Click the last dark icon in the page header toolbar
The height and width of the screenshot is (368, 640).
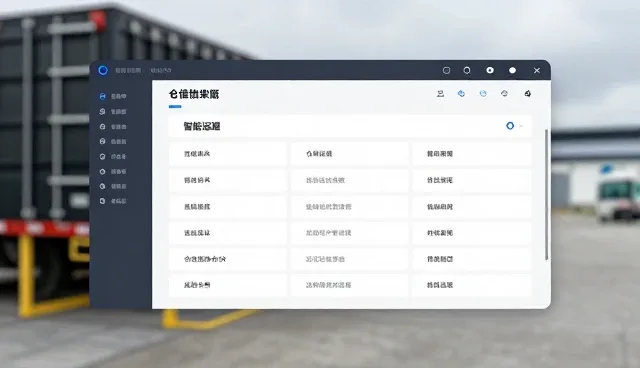tap(527, 94)
